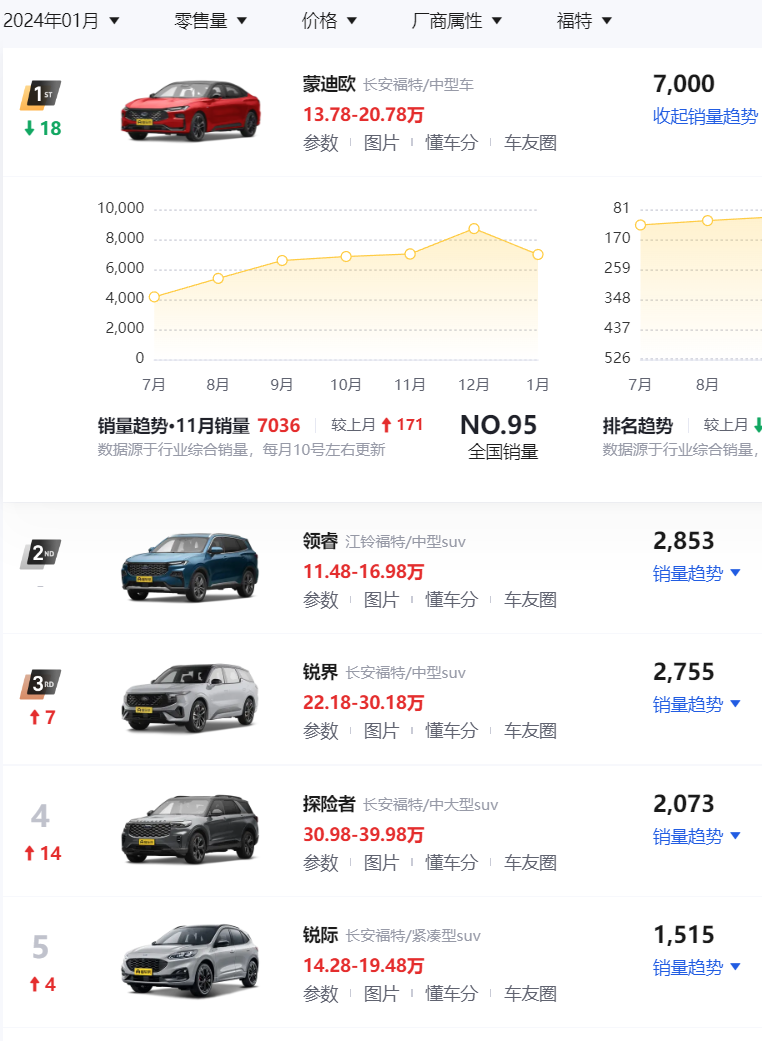
Task: Select the 8月 point on ranking trend chart
Action: (708, 220)
